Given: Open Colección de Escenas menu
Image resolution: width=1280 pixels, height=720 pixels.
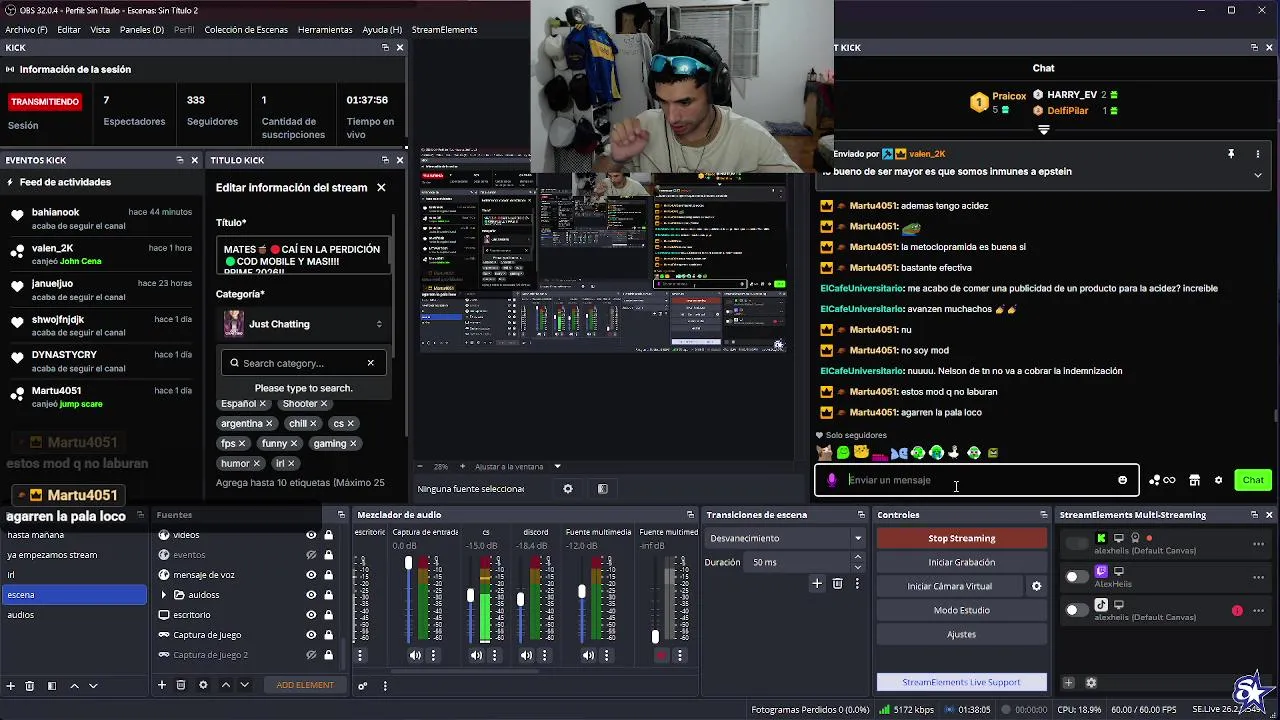Looking at the screenshot, I should (x=246, y=30).
